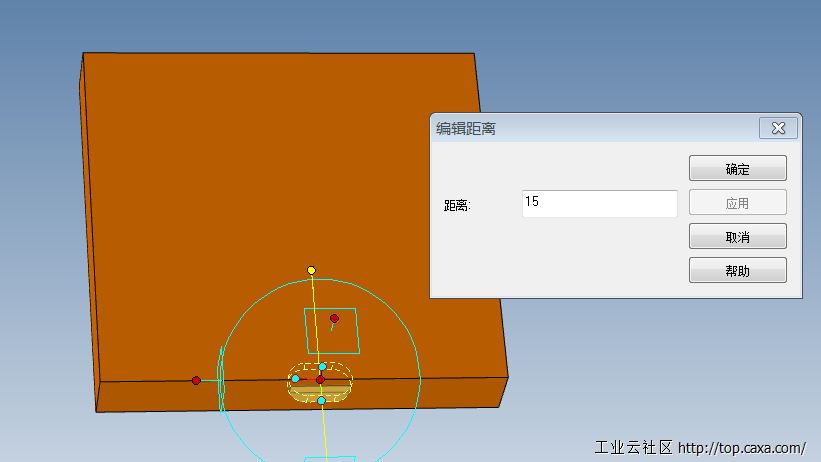Click the 距离 distance input field

point(599,203)
